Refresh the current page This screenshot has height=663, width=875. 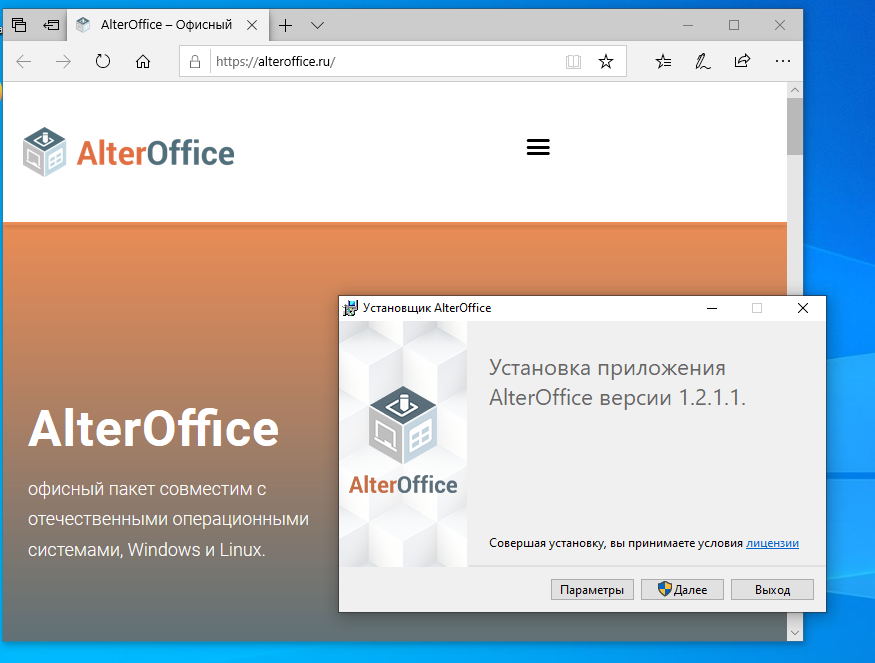(x=103, y=61)
